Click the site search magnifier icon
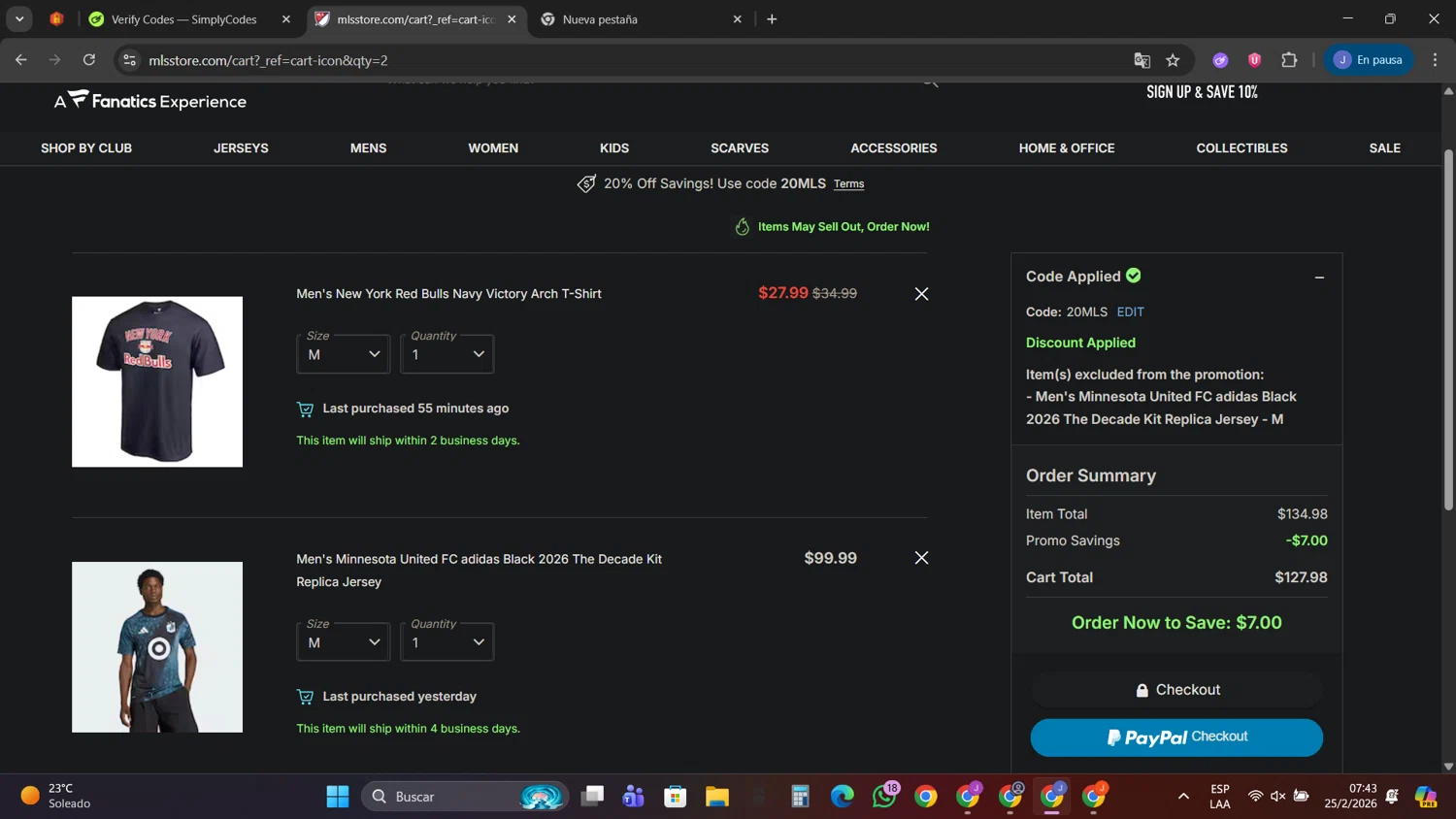Viewport: 1456px width, 819px height. (x=930, y=84)
